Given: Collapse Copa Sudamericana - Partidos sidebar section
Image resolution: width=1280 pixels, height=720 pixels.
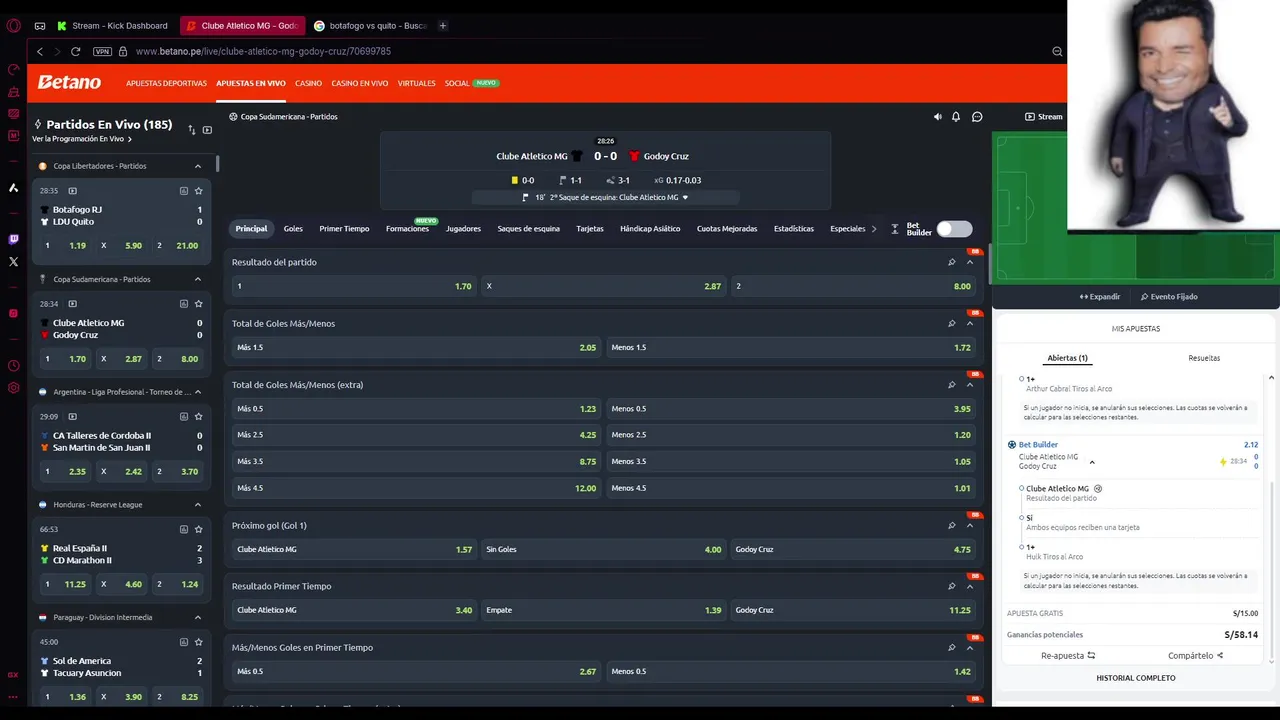Looking at the screenshot, I should coord(198,279).
